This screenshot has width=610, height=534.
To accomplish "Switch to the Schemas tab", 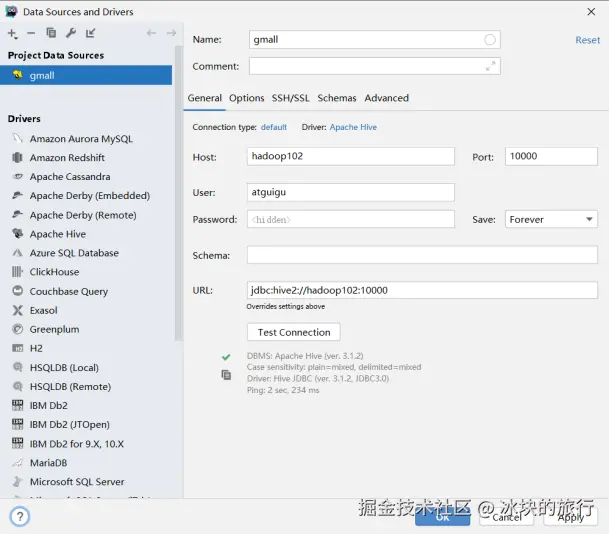I will (x=337, y=98).
